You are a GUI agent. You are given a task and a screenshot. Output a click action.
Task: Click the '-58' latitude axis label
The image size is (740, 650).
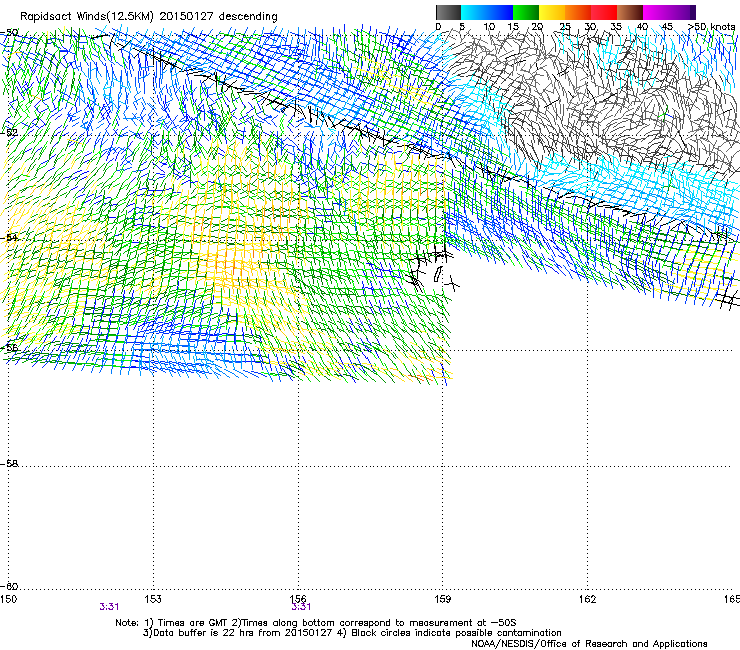click(9, 464)
